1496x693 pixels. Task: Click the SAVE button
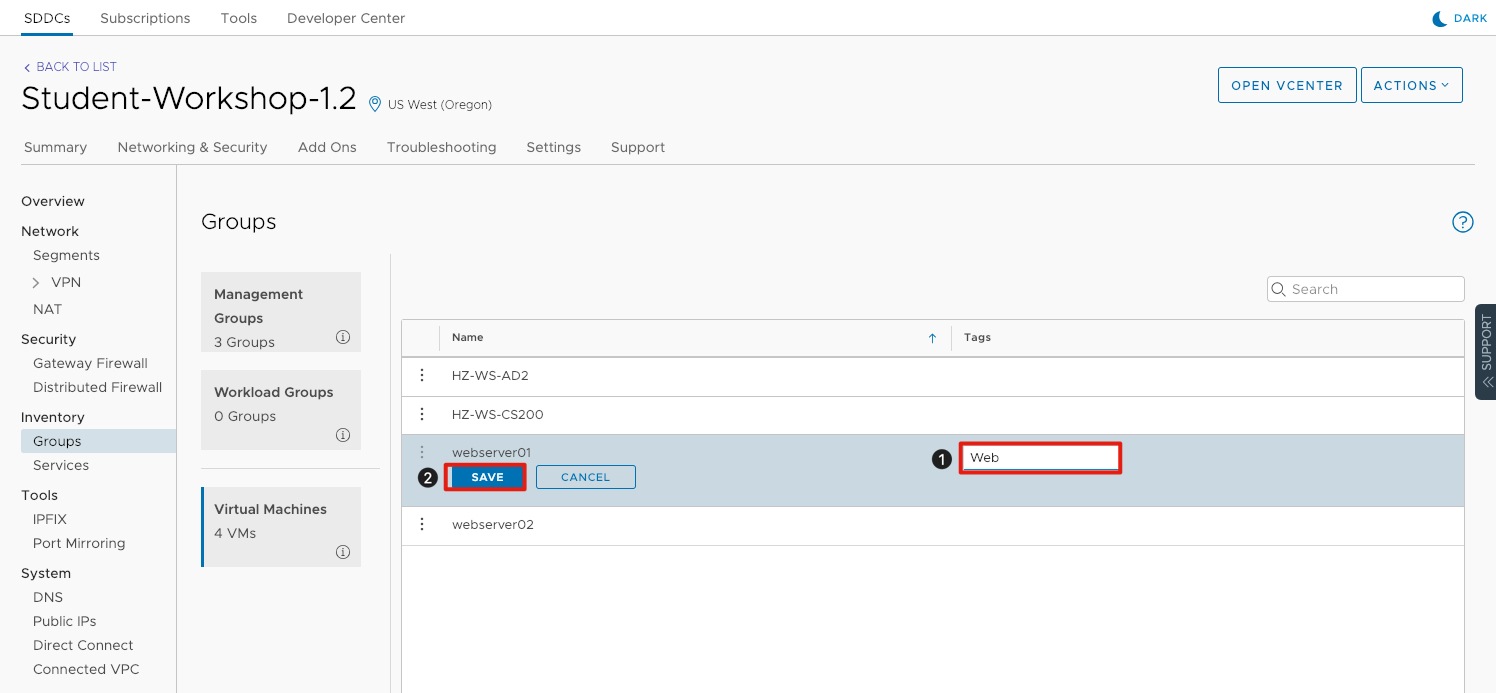(487, 477)
